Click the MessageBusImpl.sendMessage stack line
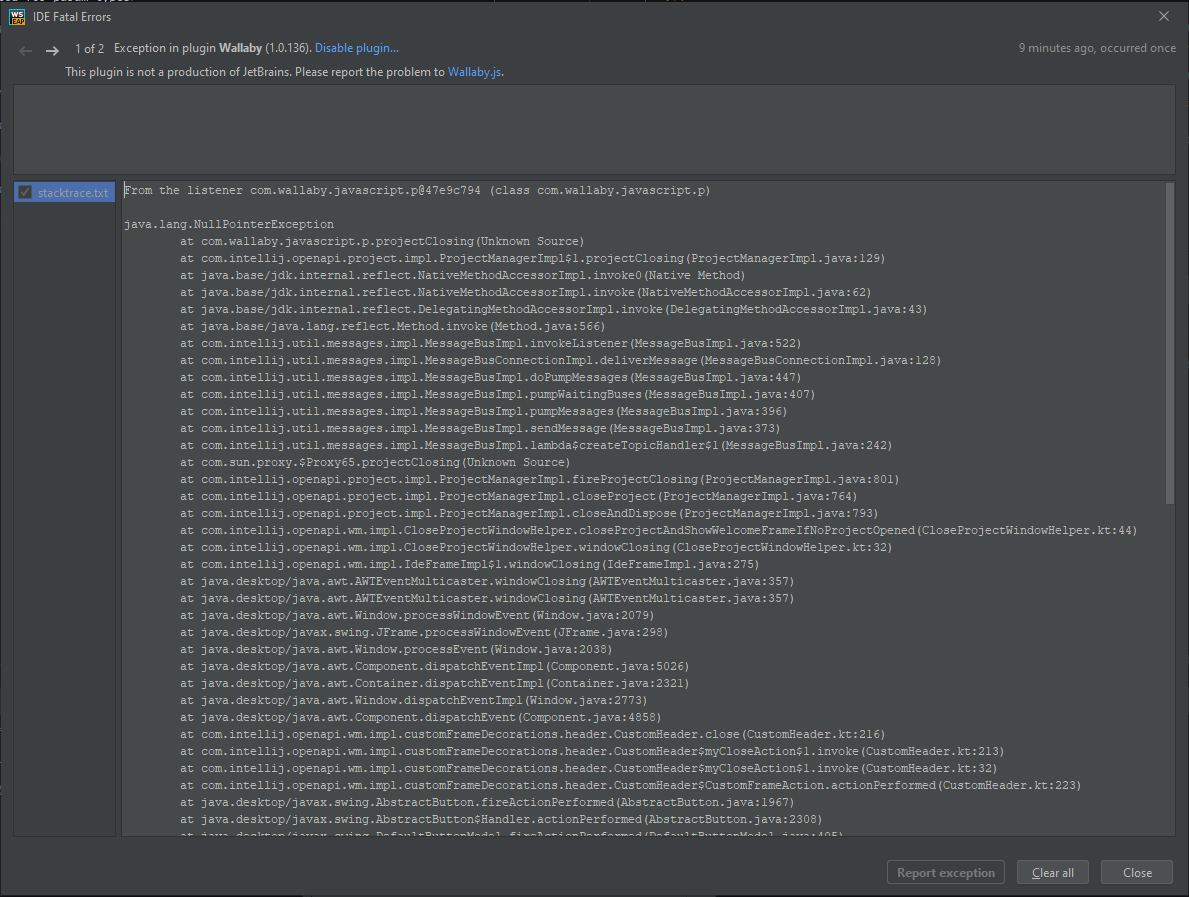Screen dimensions: 1189x897 [x=480, y=428]
